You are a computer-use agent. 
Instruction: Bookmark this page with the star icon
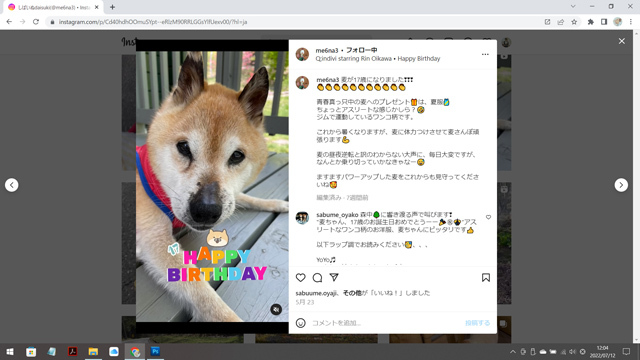574,22
